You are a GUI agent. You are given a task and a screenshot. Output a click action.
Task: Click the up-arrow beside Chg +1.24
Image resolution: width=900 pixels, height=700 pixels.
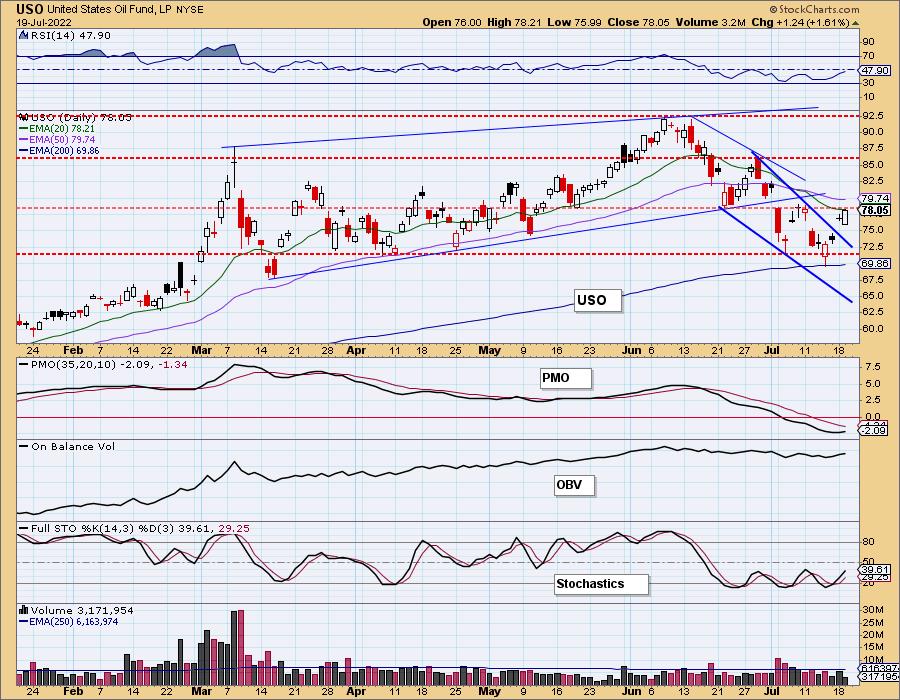(855, 23)
